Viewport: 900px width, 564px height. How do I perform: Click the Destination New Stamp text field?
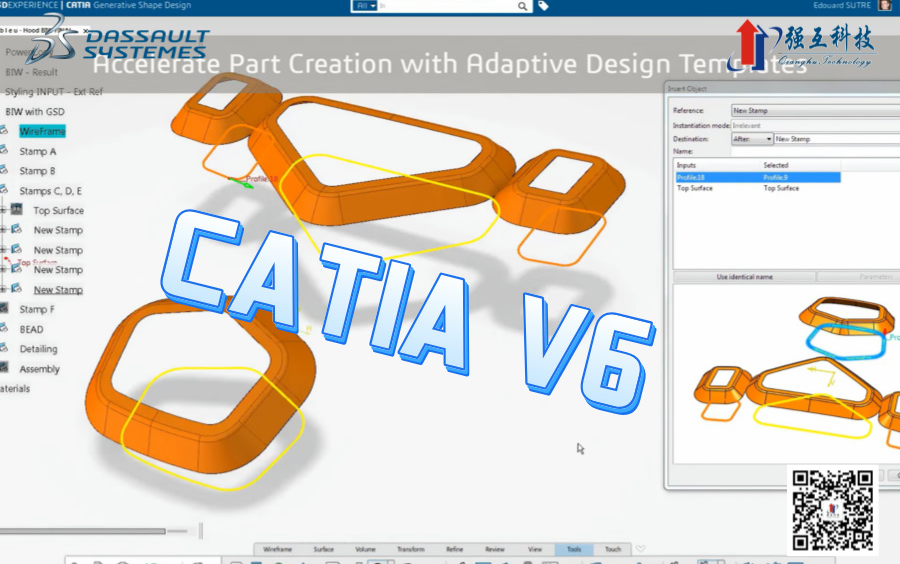tap(837, 139)
